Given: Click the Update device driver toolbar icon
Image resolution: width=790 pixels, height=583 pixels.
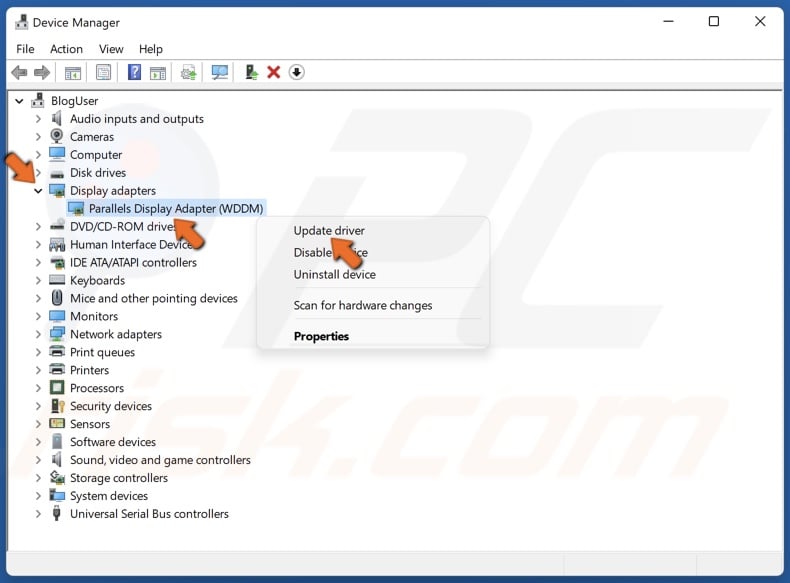Looking at the screenshot, I should [188, 73].
